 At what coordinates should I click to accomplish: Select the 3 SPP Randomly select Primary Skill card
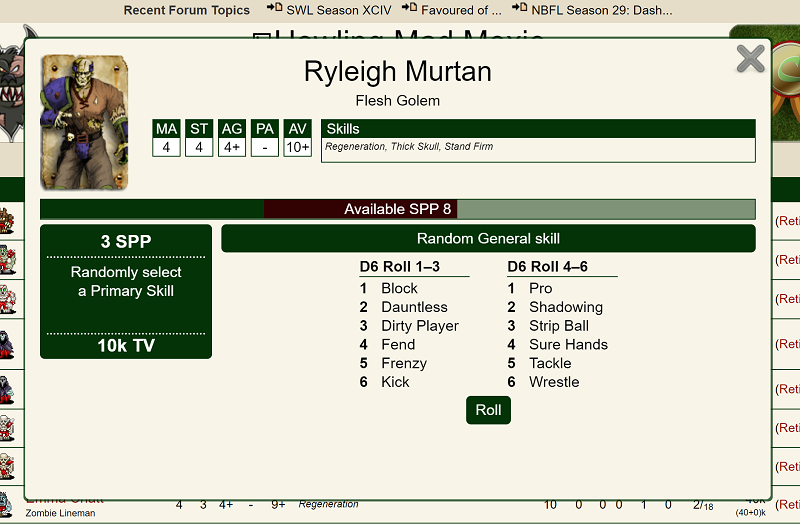pos(126,291)
